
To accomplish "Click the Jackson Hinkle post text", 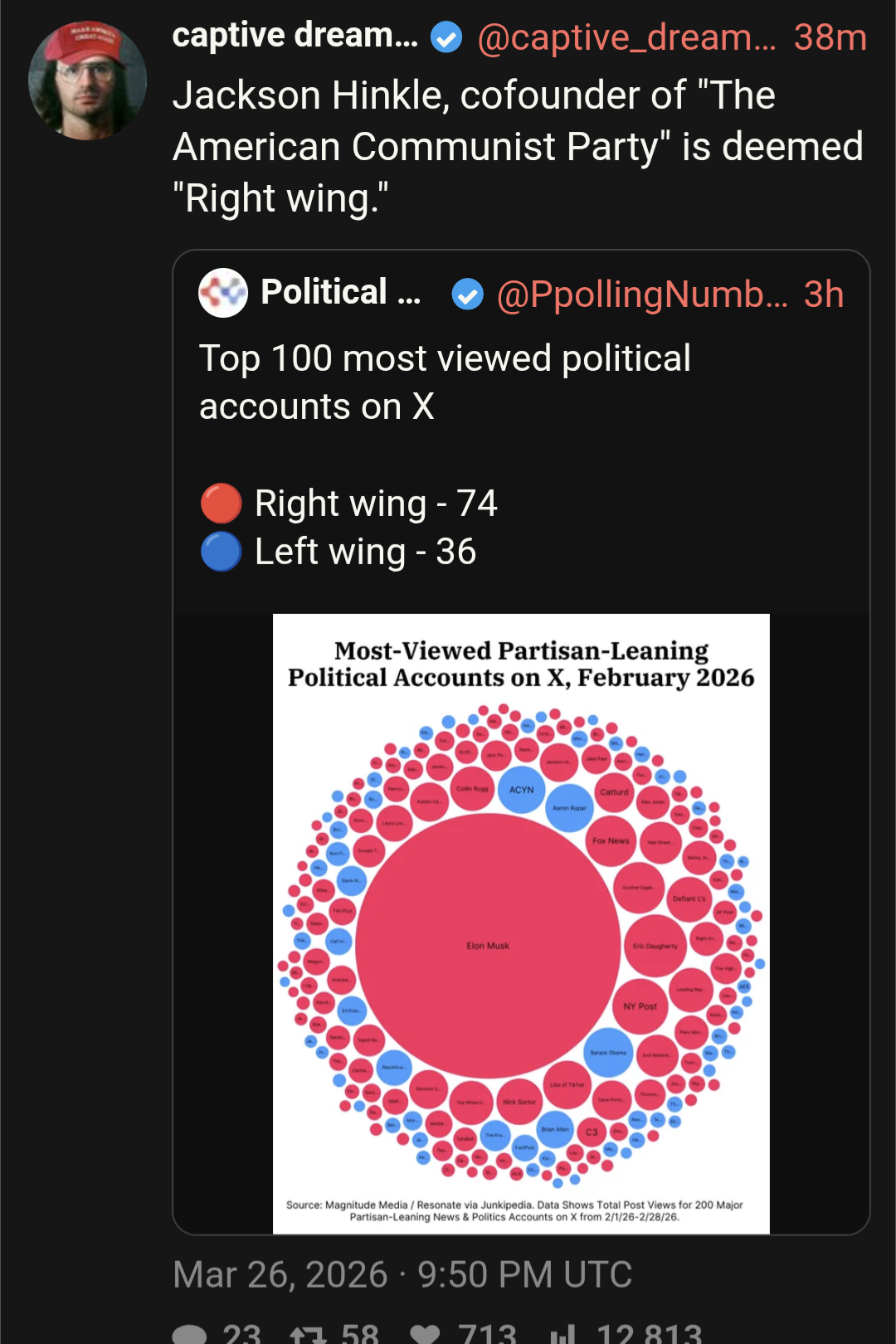I will 518,147.
